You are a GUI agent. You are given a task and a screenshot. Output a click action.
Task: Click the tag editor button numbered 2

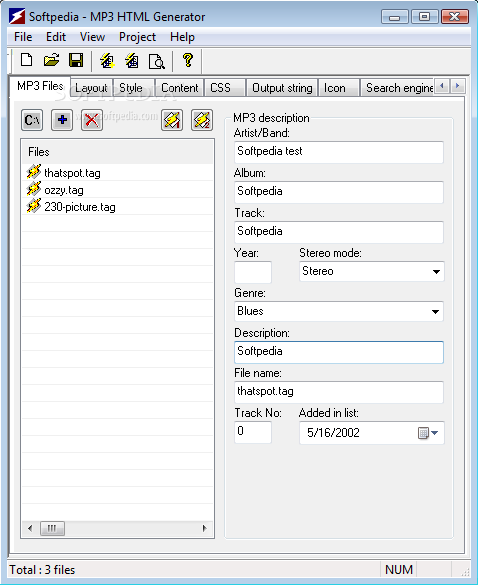coord(202,120)
